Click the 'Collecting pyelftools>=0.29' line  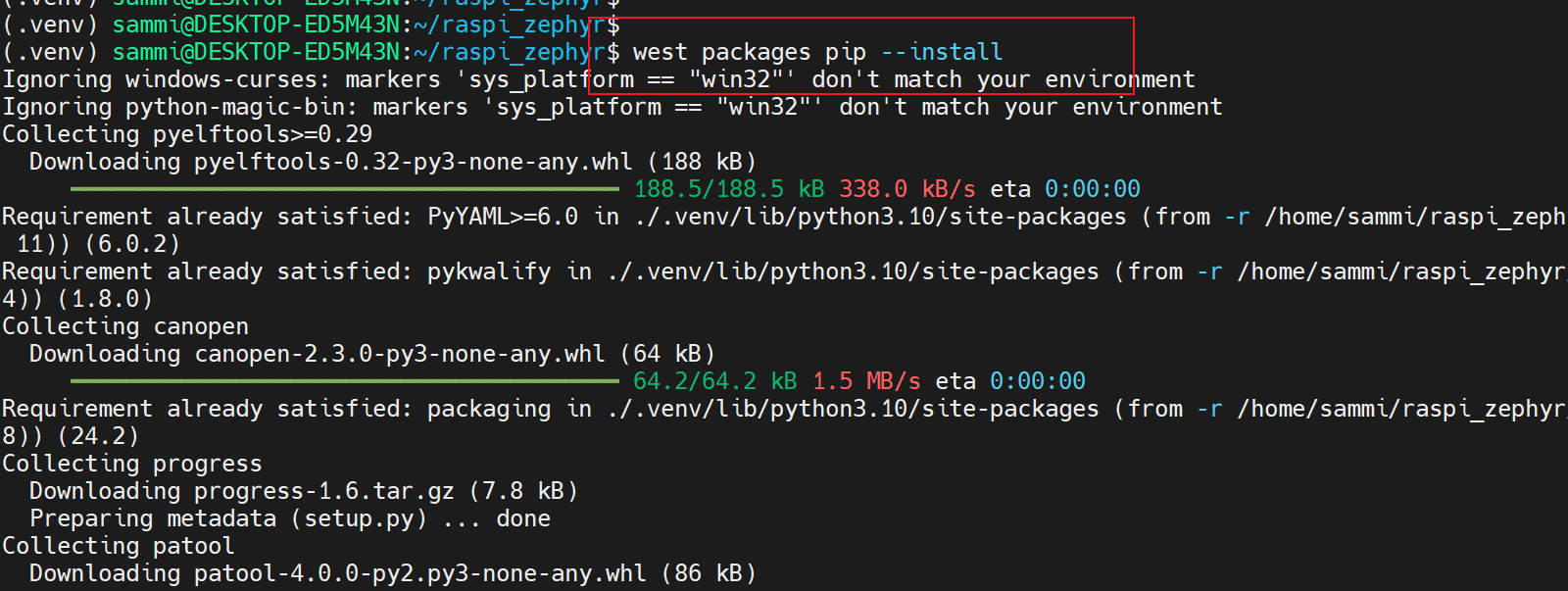(x=187, y=134)
